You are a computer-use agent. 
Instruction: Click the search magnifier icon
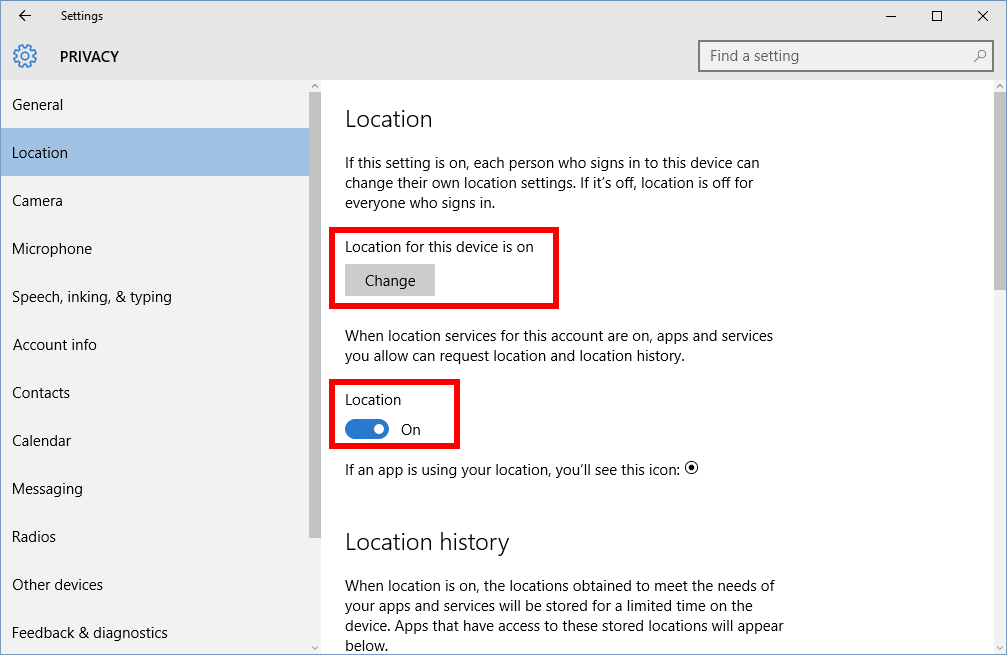(980, 56)
